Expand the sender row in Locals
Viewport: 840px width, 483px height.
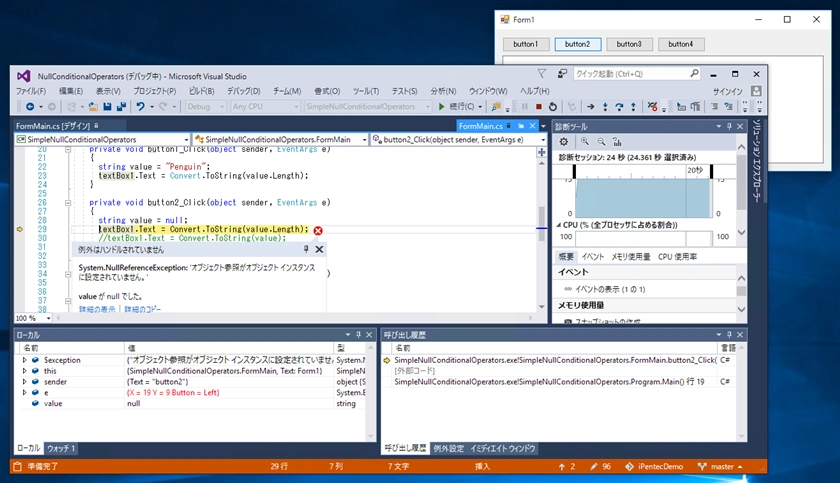[24, 382]
